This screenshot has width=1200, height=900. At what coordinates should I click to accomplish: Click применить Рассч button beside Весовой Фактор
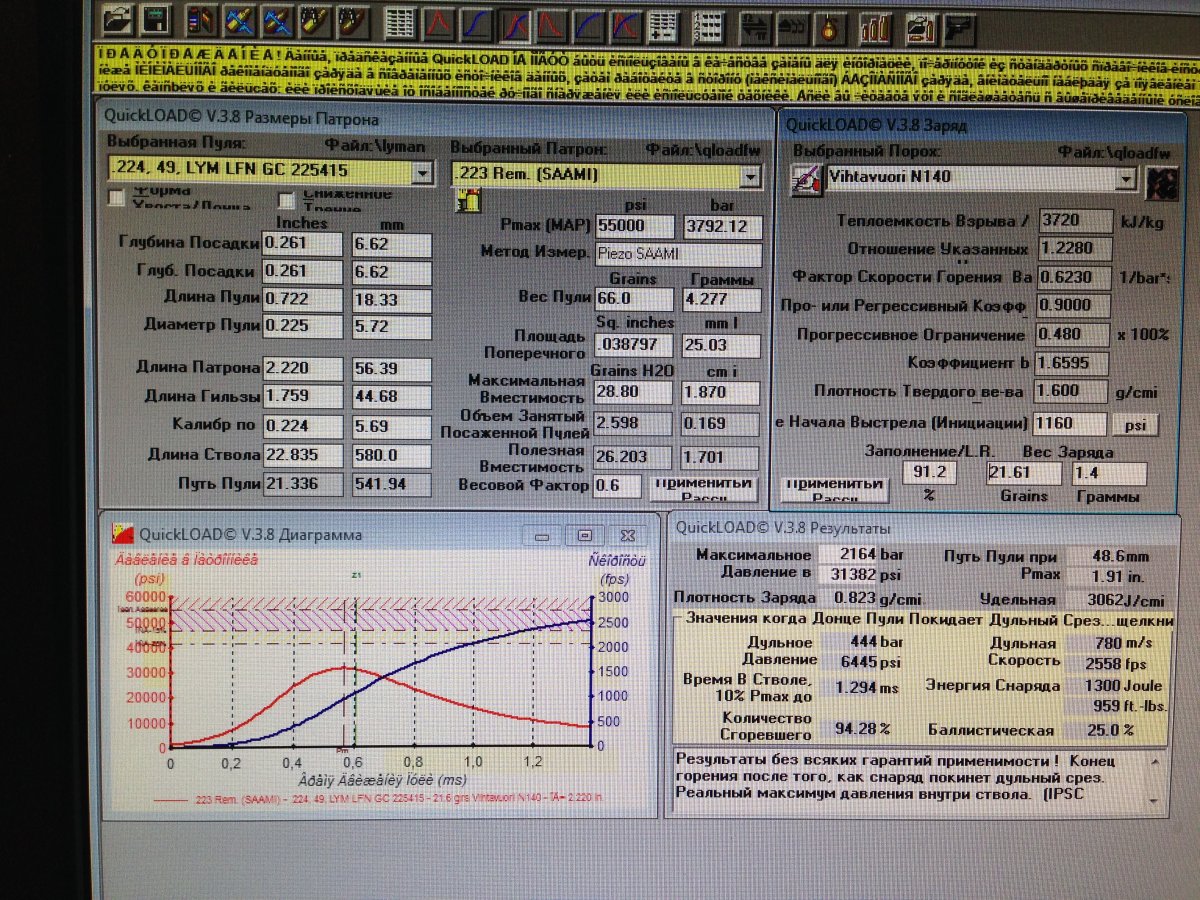pyautogui.click(x=702, y=488)
